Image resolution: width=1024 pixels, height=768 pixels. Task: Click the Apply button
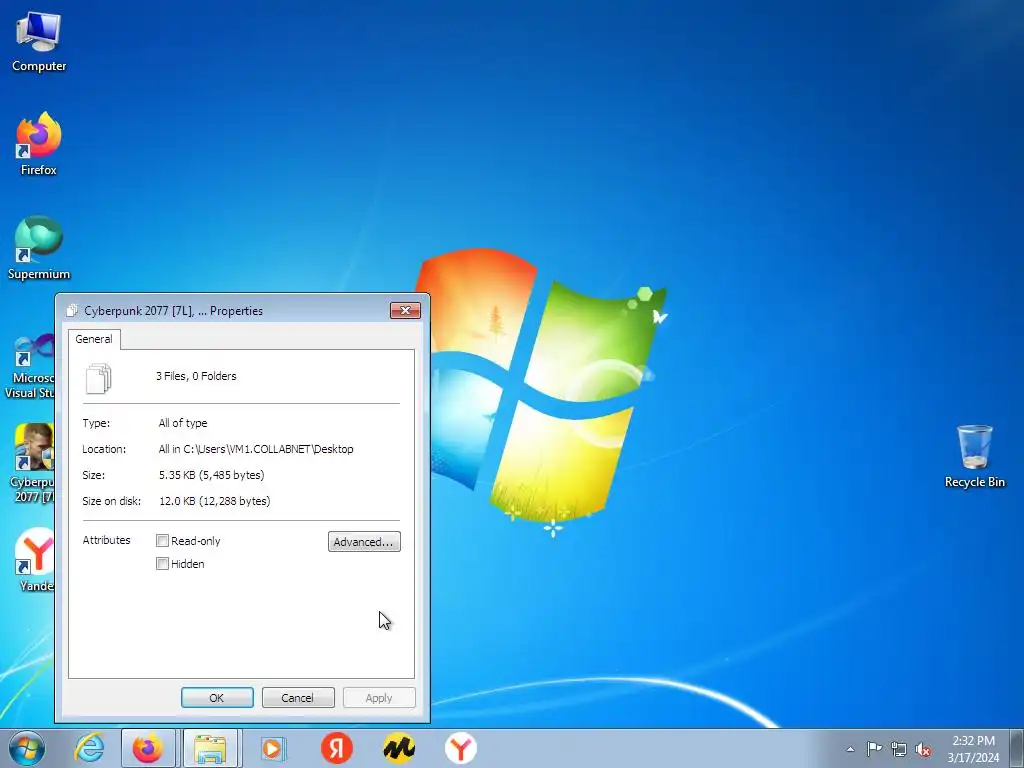(379, 697)
